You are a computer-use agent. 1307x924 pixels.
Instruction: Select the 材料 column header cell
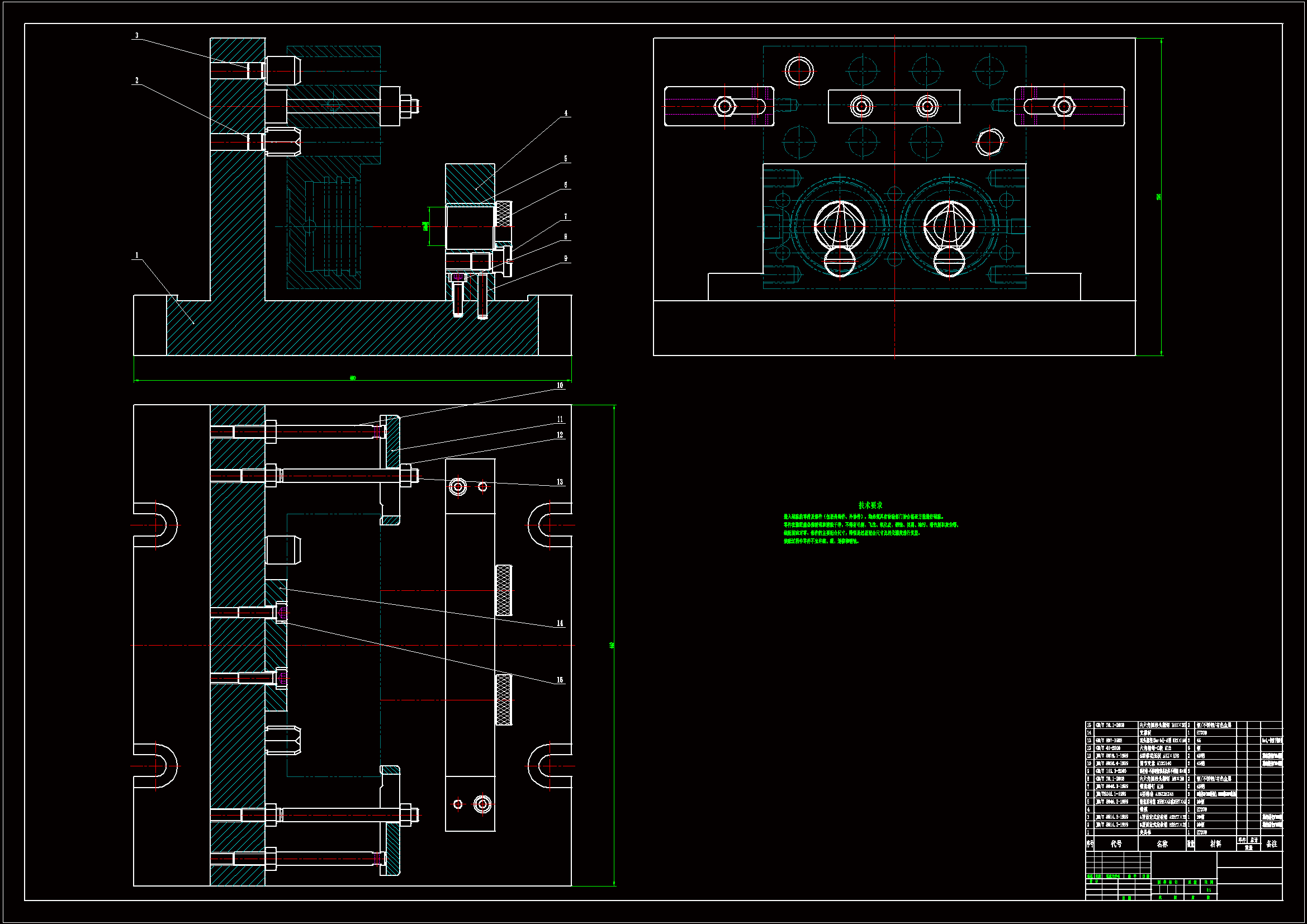point(1215,844)
